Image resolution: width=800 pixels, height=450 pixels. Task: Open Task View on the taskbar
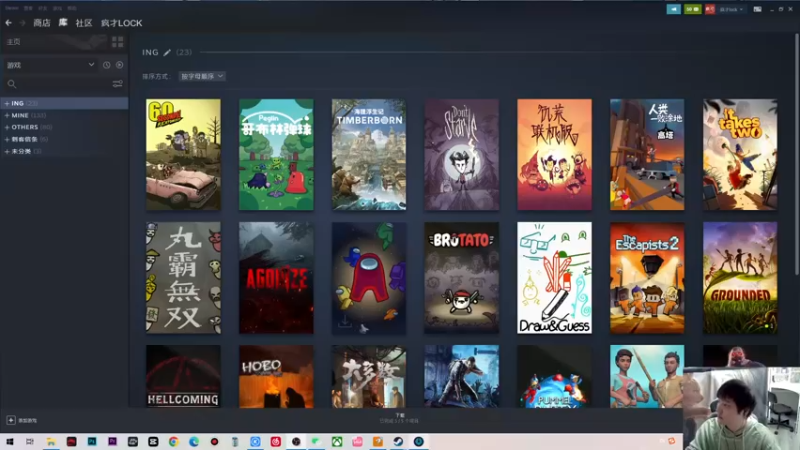[x=30, y=441]
